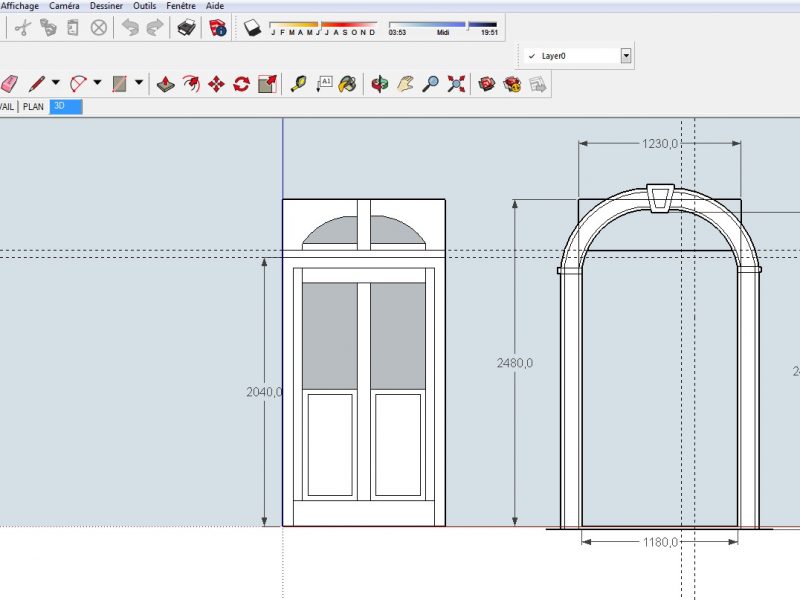Screen dimensions: 800x600
Task: Click the 2480,0 dimension label
Action: click(x=515, y=363)
